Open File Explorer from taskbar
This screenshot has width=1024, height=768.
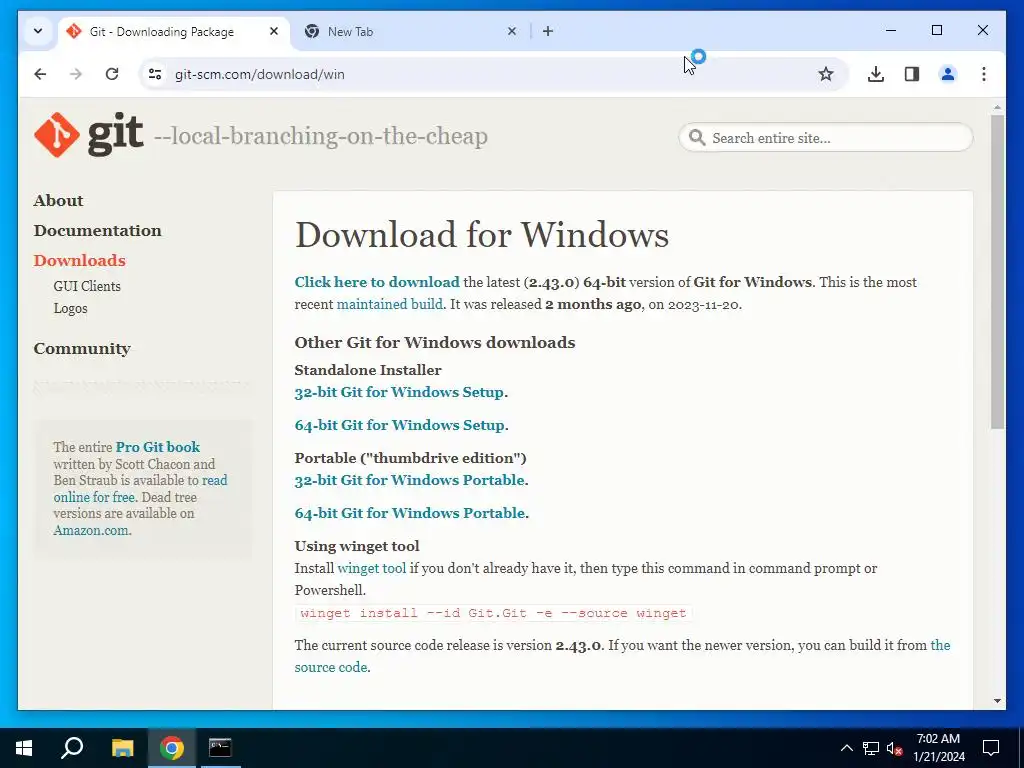click(122, 748)
